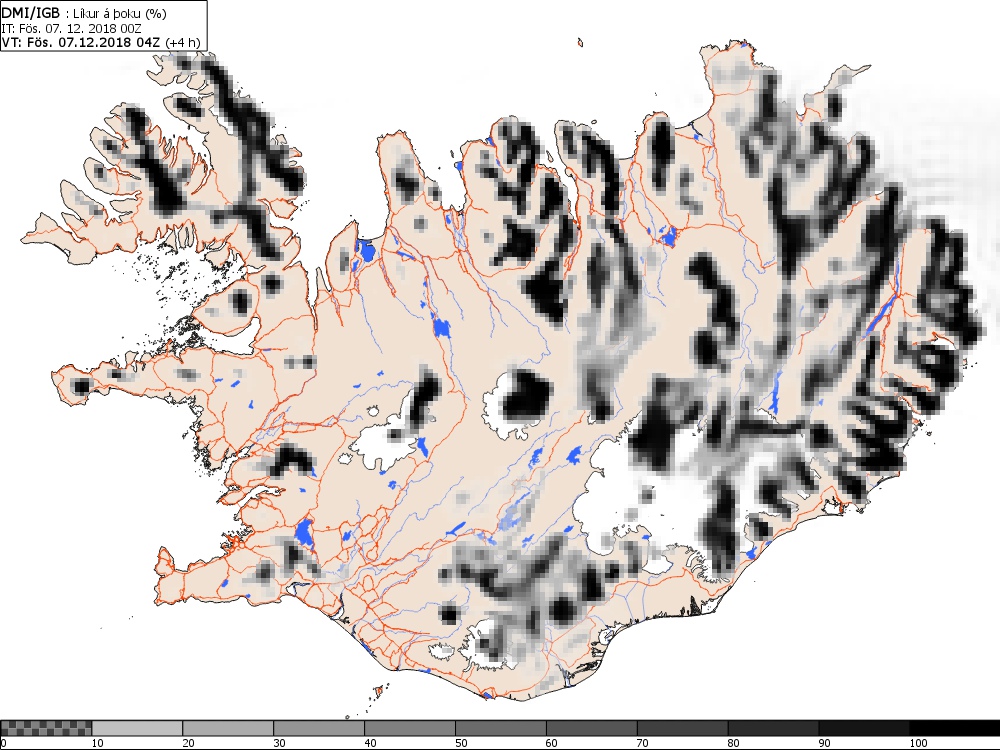Pick the solid black 100 legend swatch

[955, 728]
